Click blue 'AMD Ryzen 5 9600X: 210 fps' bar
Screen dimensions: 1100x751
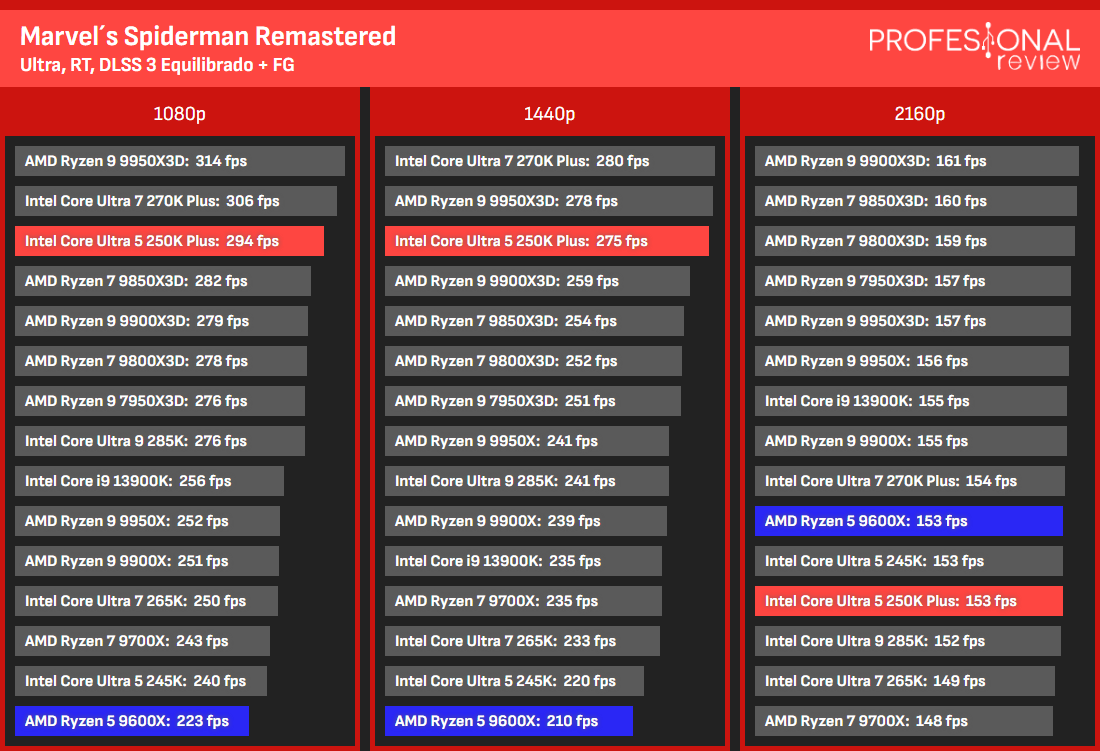tap(509, 721)
